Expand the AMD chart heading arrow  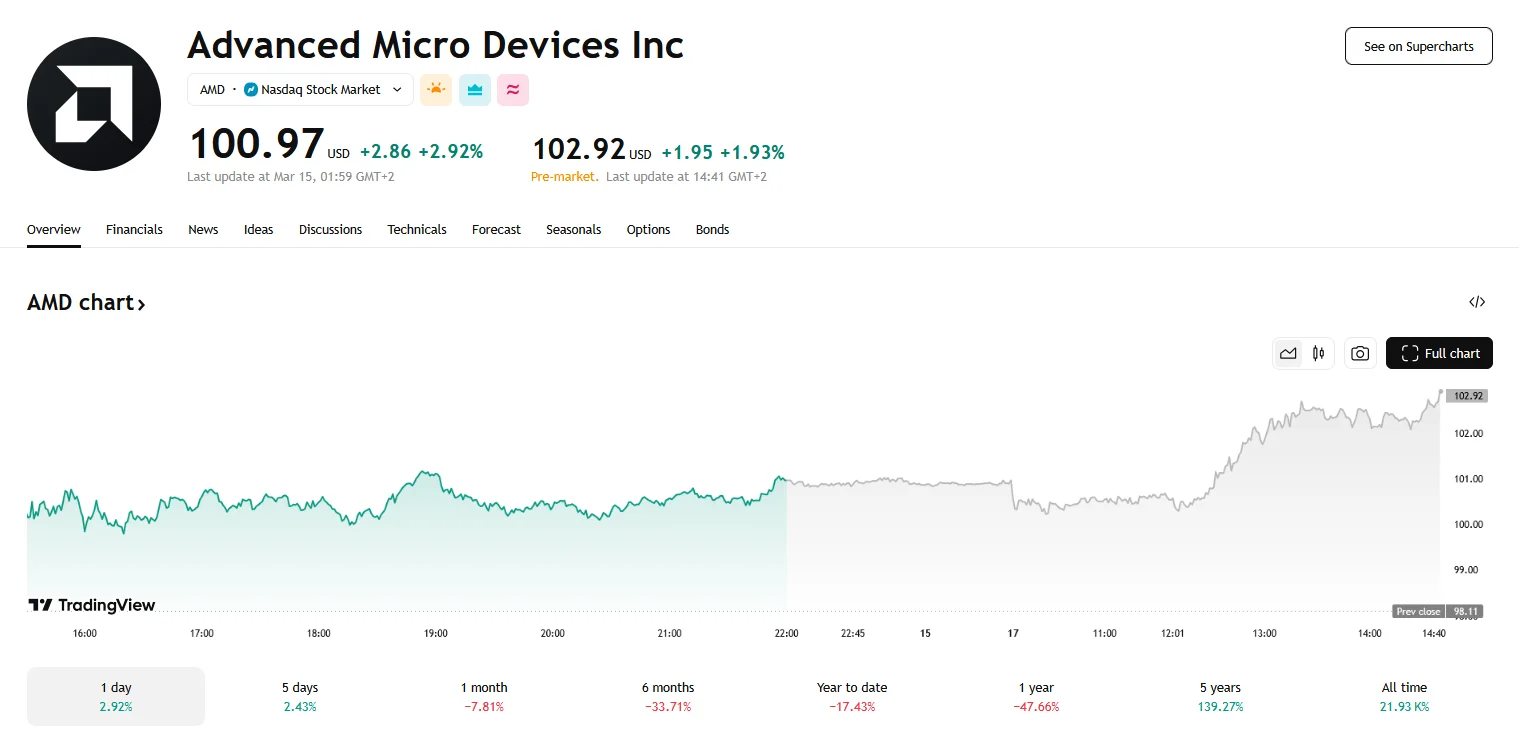(x=141, y=304)
